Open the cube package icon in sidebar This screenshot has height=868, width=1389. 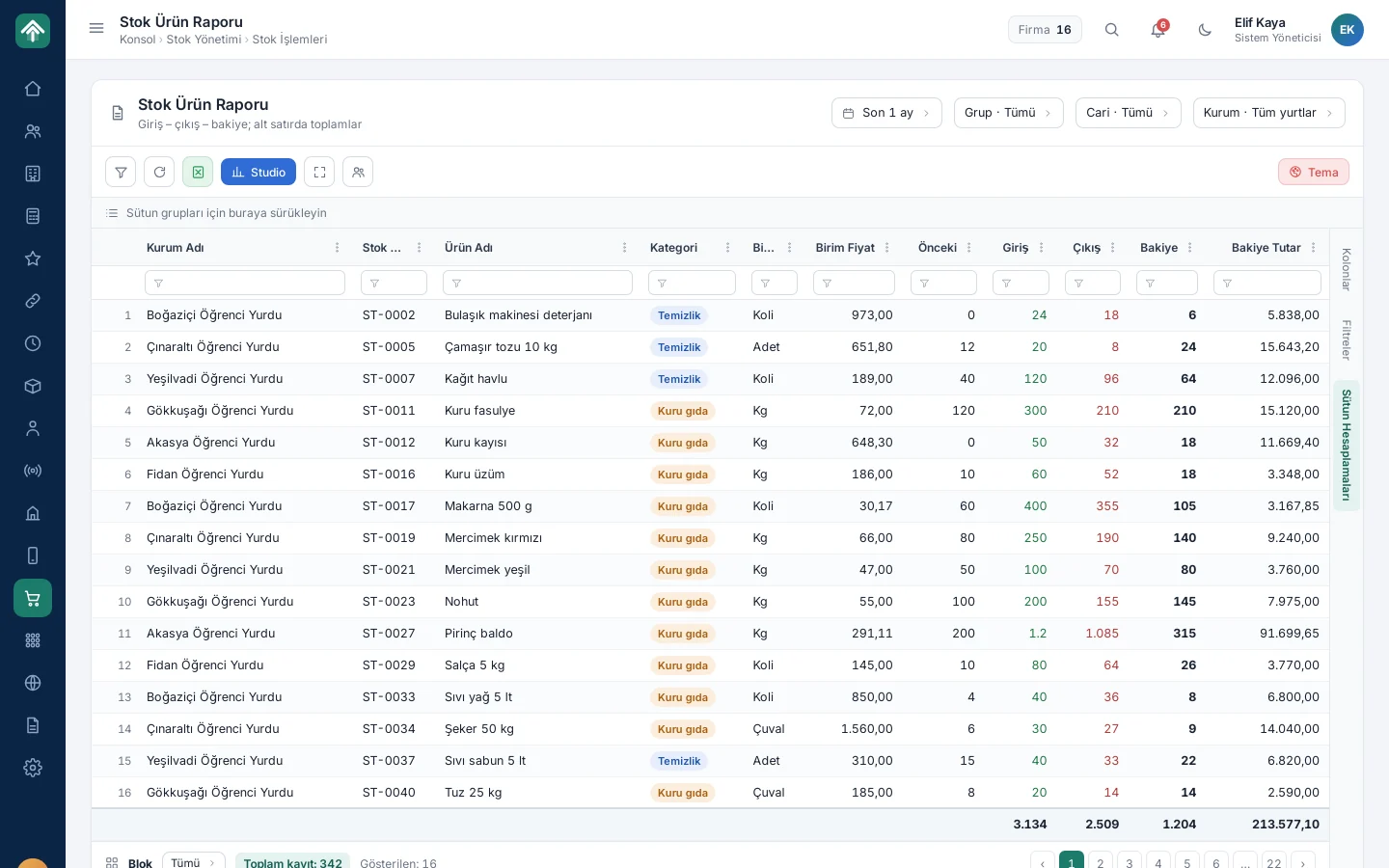tap(33, 386)
